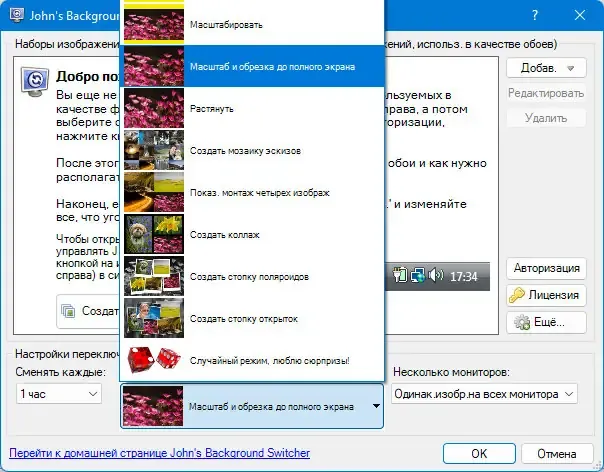This screenshot has width=604, height=472.
Task: Choose 'Показ. монтаж четырех изображ' option
Action: [252, 192]
